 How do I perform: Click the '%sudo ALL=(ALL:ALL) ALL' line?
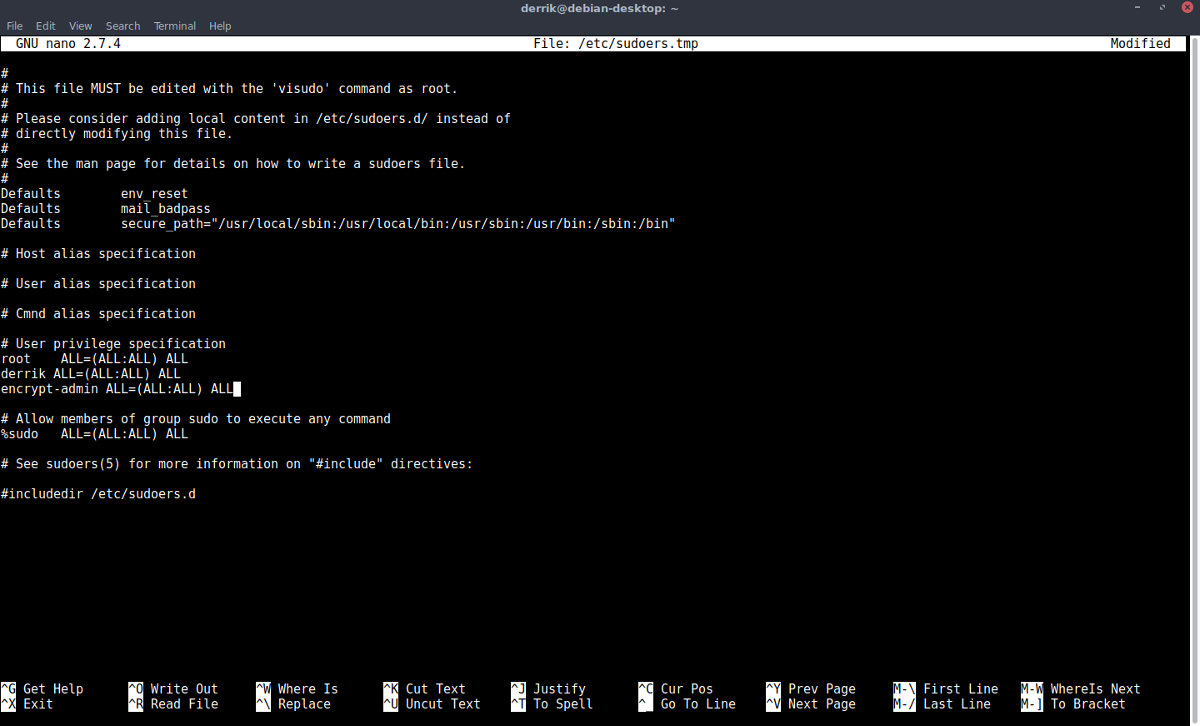click(94, 434)
